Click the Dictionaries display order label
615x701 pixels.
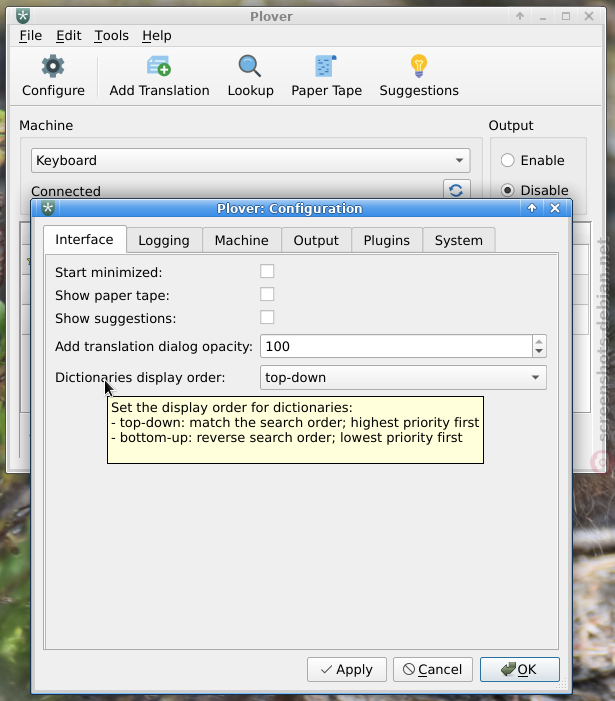coord(140,377)
